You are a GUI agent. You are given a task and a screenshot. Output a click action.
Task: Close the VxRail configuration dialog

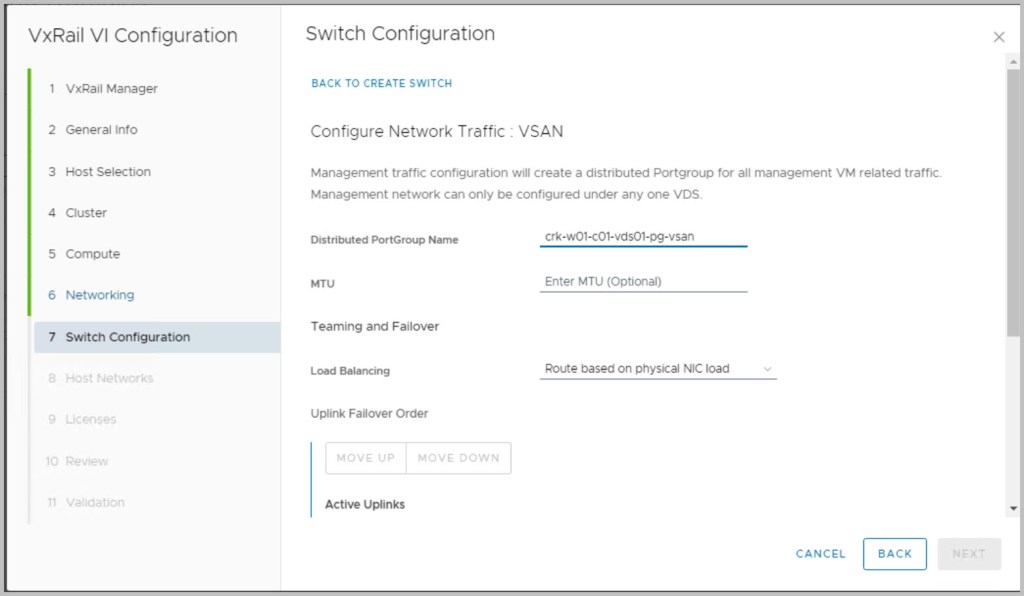coord(998,37)
